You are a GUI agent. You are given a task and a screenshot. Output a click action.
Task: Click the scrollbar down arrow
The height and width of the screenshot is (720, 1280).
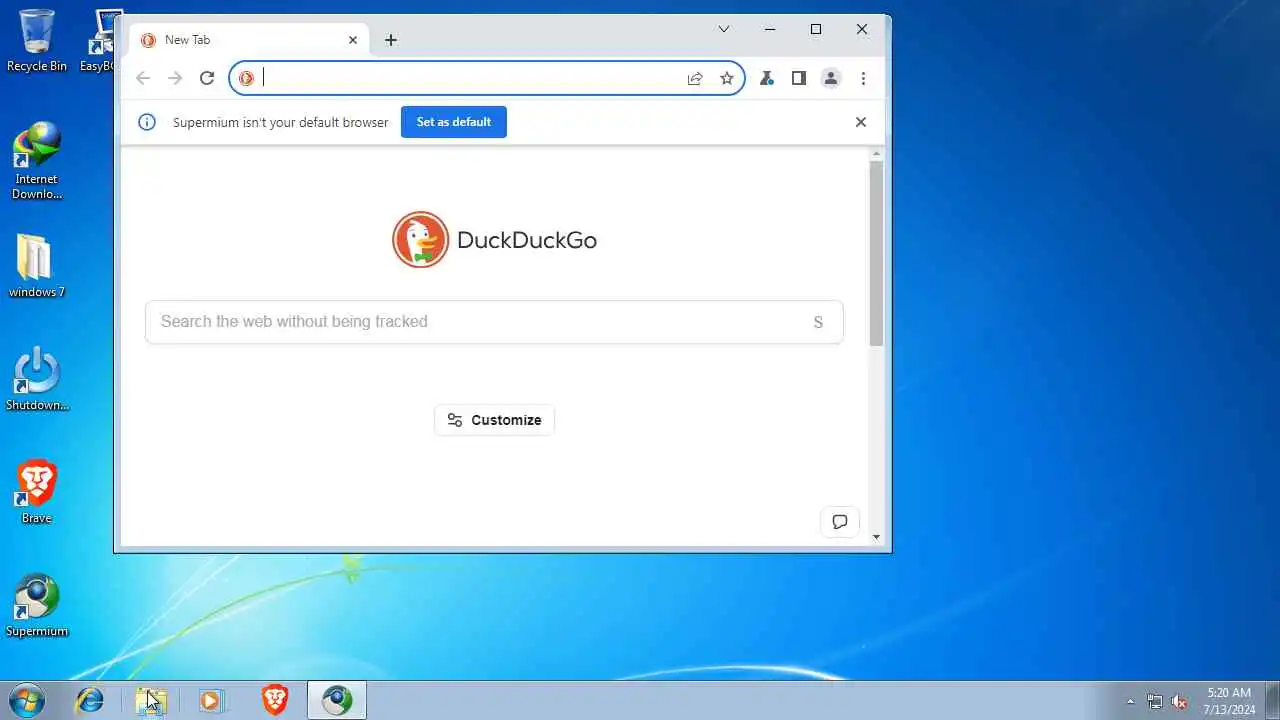[x=877, y=538]
